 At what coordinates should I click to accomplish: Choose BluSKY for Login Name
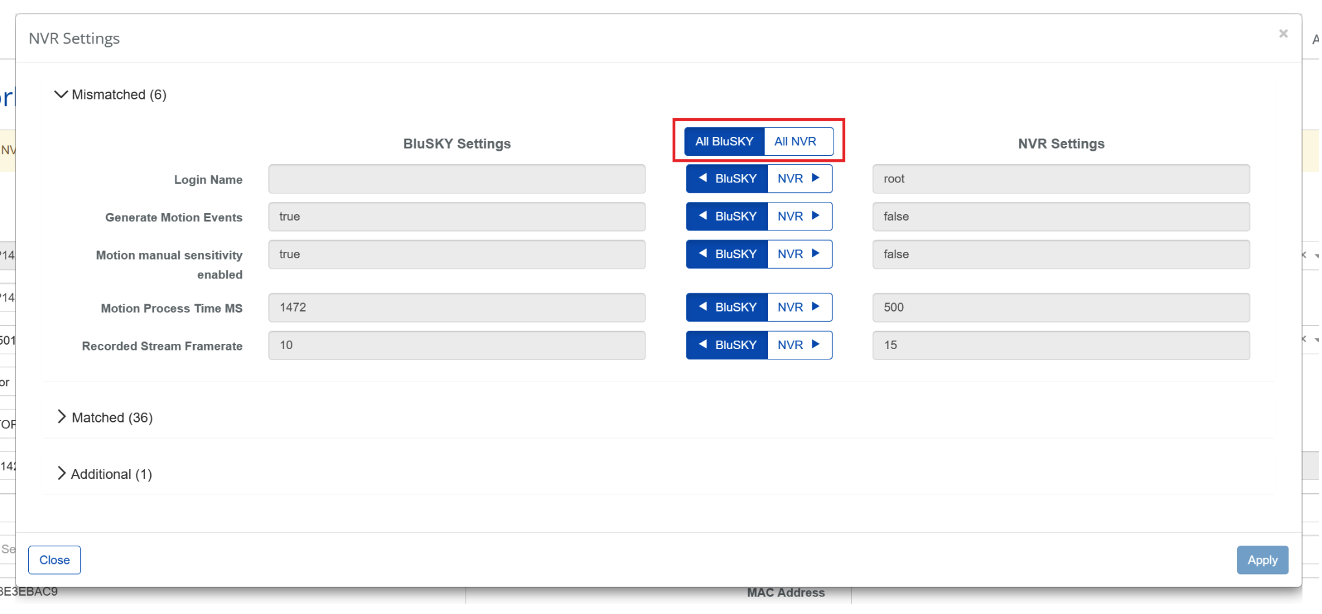[x=727, y=179]
